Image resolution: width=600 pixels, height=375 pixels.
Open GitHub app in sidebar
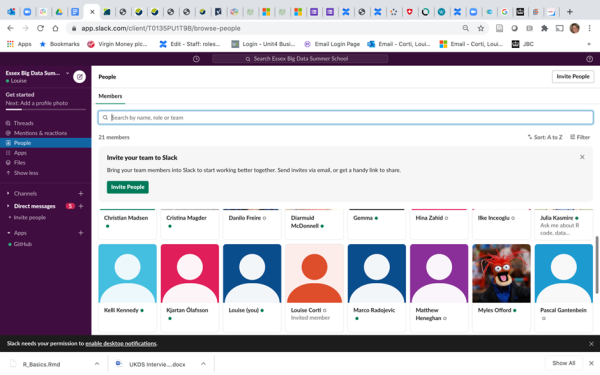[x=23, y=244]
